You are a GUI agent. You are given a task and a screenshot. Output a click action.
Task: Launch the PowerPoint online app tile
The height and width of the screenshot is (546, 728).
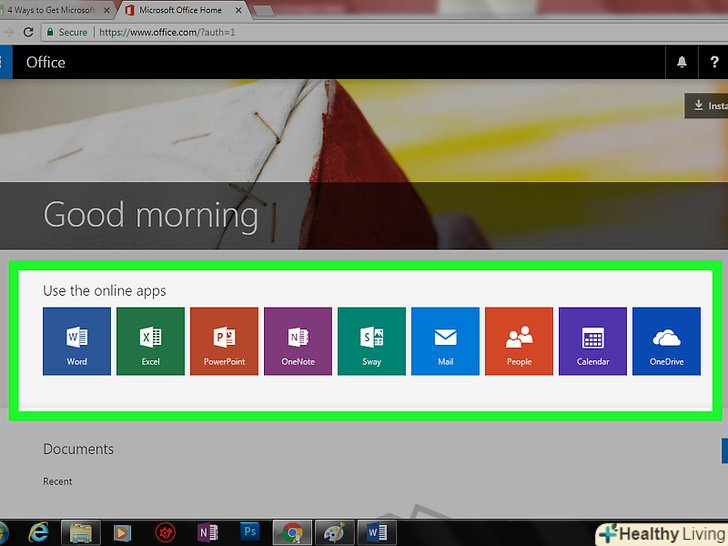pos(224,341)
